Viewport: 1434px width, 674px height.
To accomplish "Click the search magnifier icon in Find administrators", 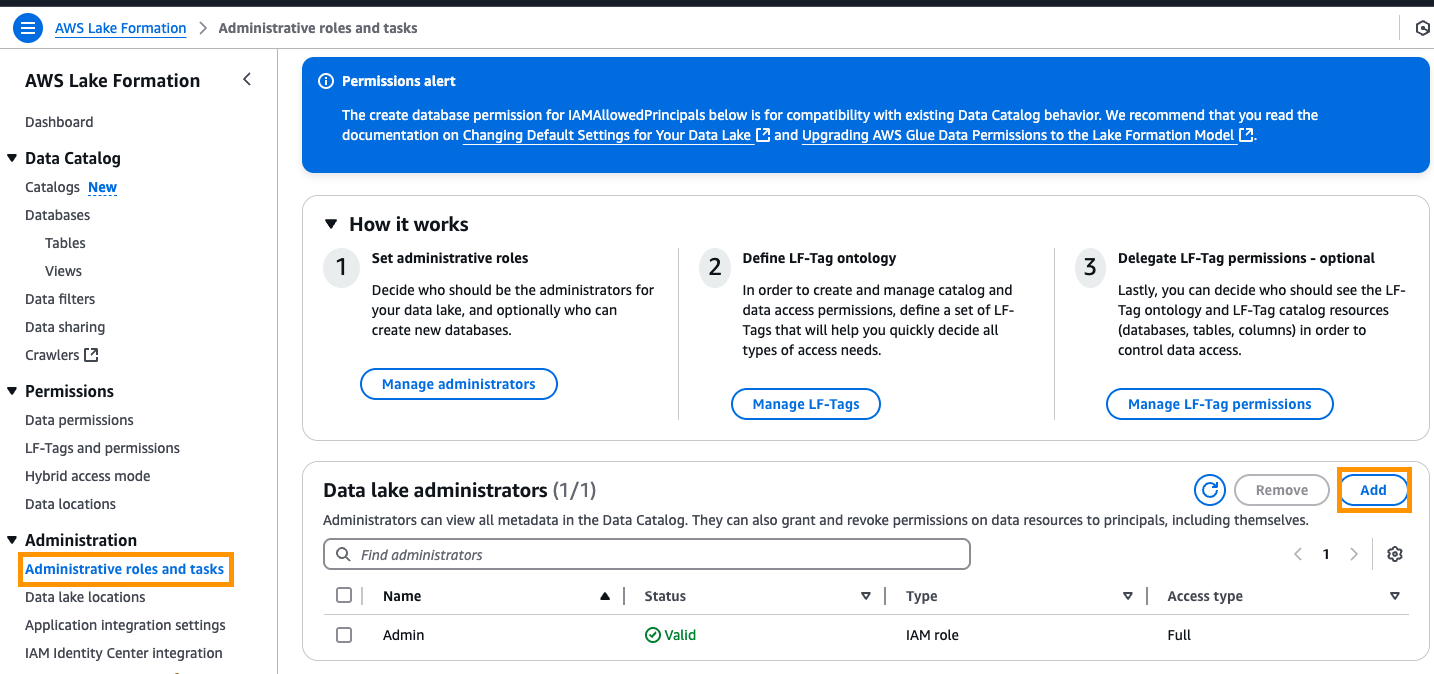I will click(343, 554).
